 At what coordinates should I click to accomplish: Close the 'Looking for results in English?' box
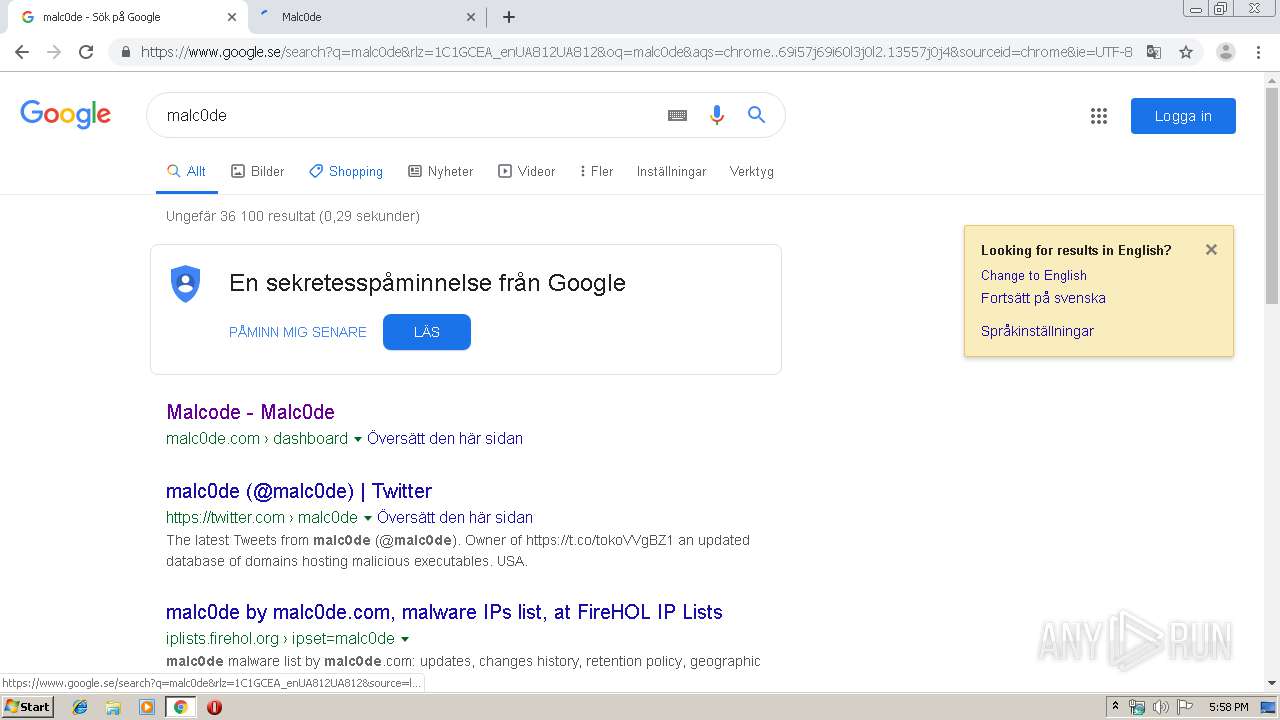[x=1211, y=250]
